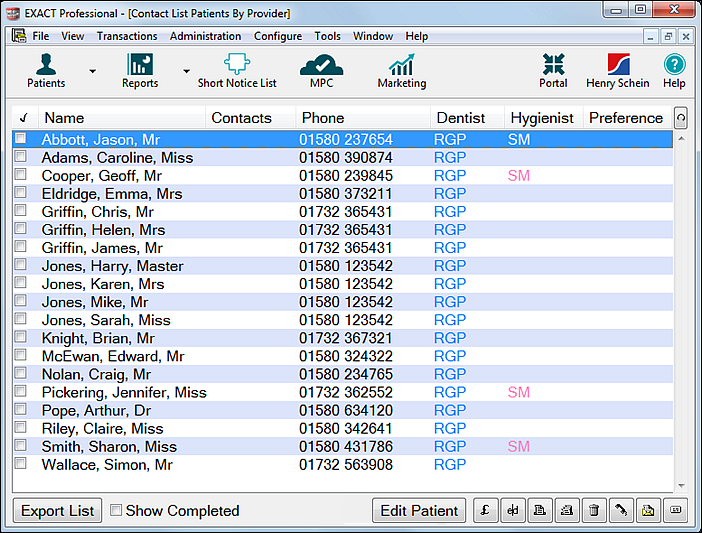702x533 pixels.
Task: Select patient row Jones, Sarah, Miss
Action: 343,320
